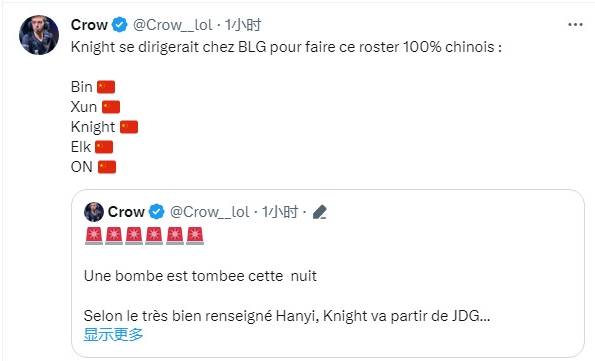The image size is (595, 361).
Task: Click the first red siren emoji
Action: (94, 236)
